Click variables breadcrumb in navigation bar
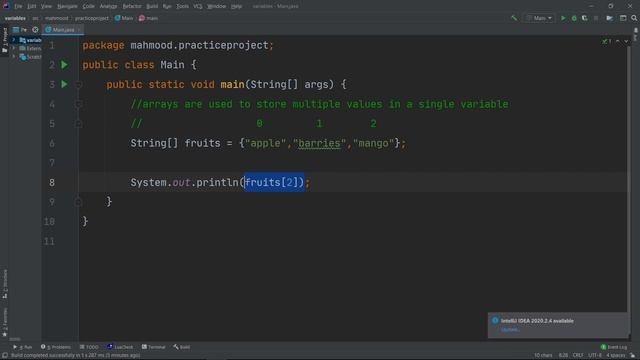 pyautogui.click(x=15, y=18)
